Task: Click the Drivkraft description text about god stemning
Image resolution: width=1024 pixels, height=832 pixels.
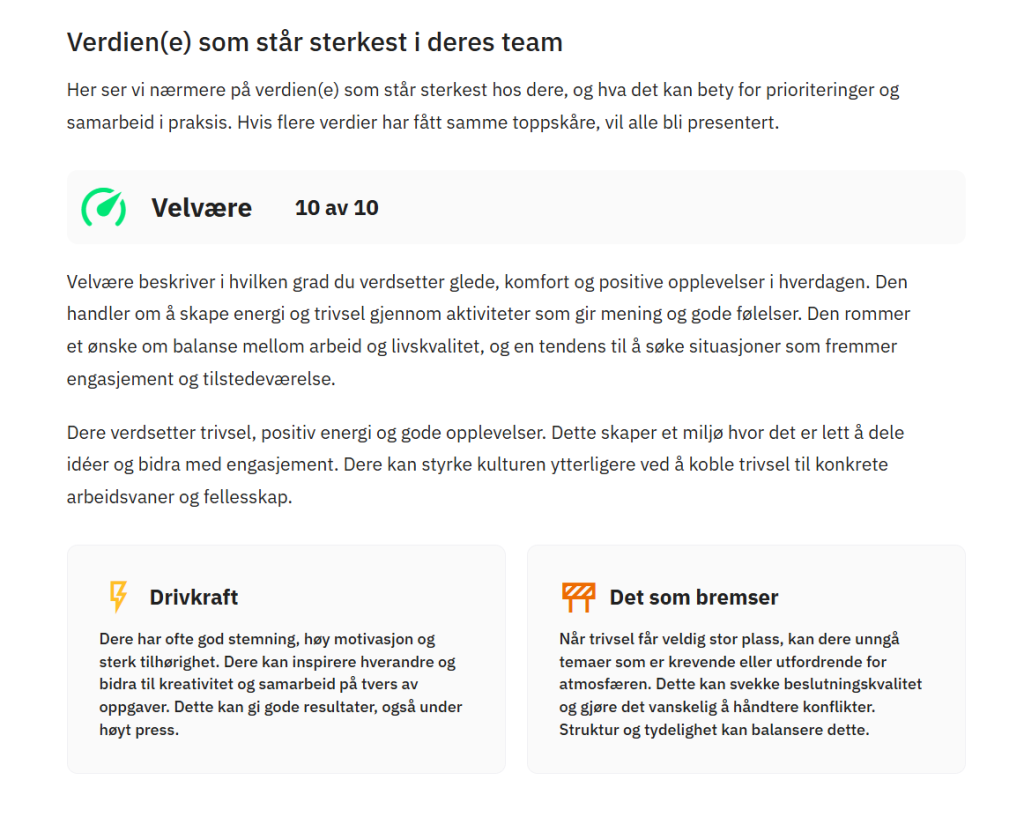Action: click(281, 684)
